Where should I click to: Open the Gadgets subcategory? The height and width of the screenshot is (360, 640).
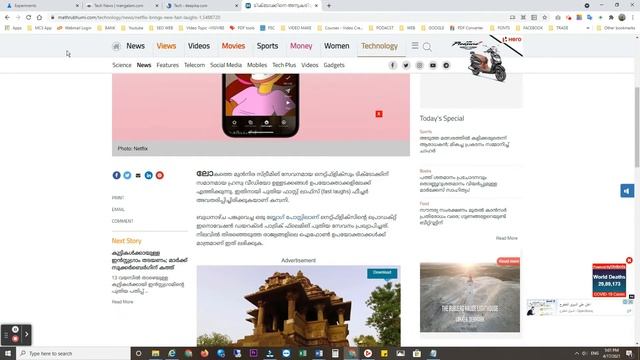[334, 65]
